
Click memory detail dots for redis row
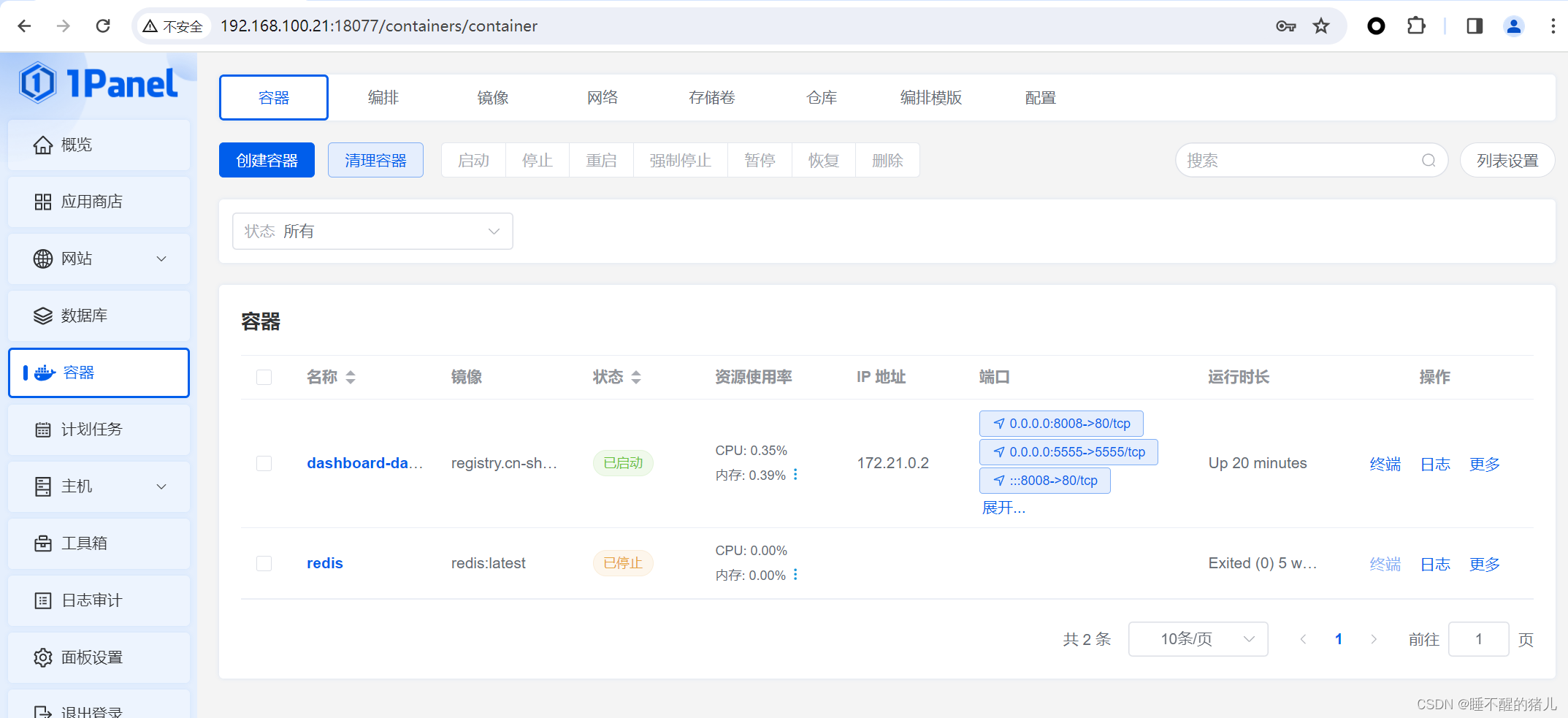pyautogui.click(x=795, y=575)
